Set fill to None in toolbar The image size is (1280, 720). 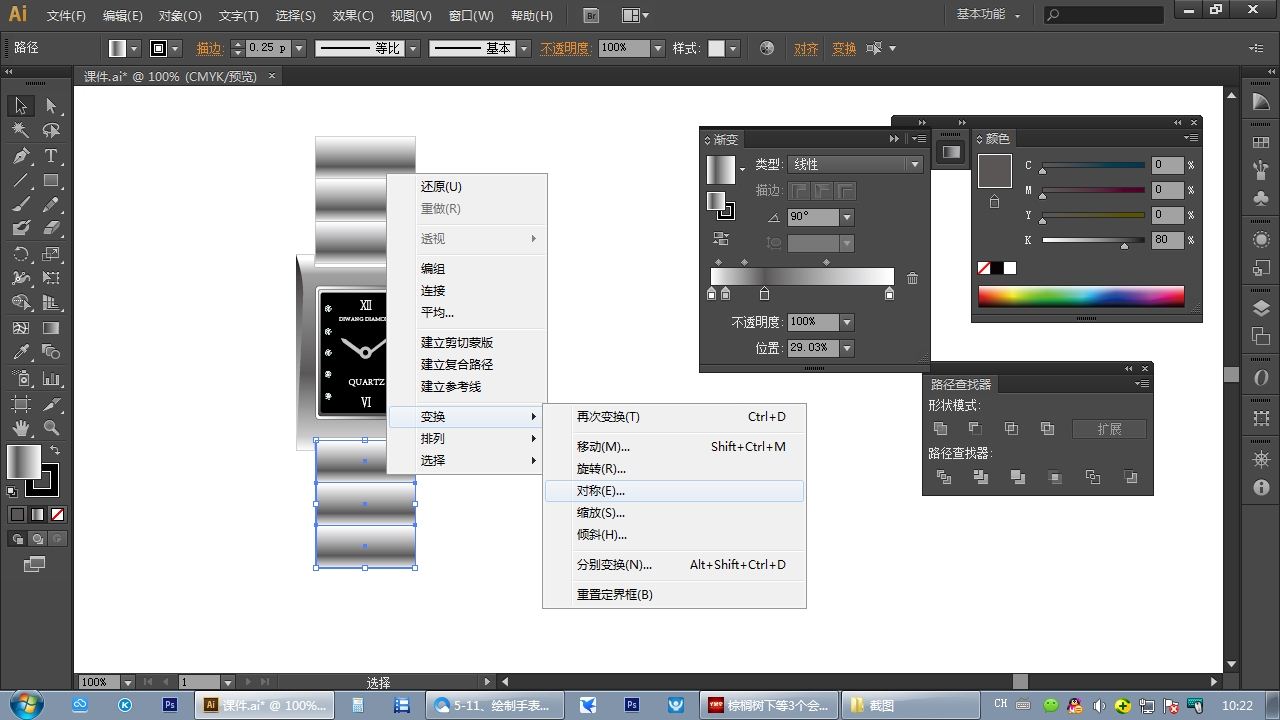[58, 515]
